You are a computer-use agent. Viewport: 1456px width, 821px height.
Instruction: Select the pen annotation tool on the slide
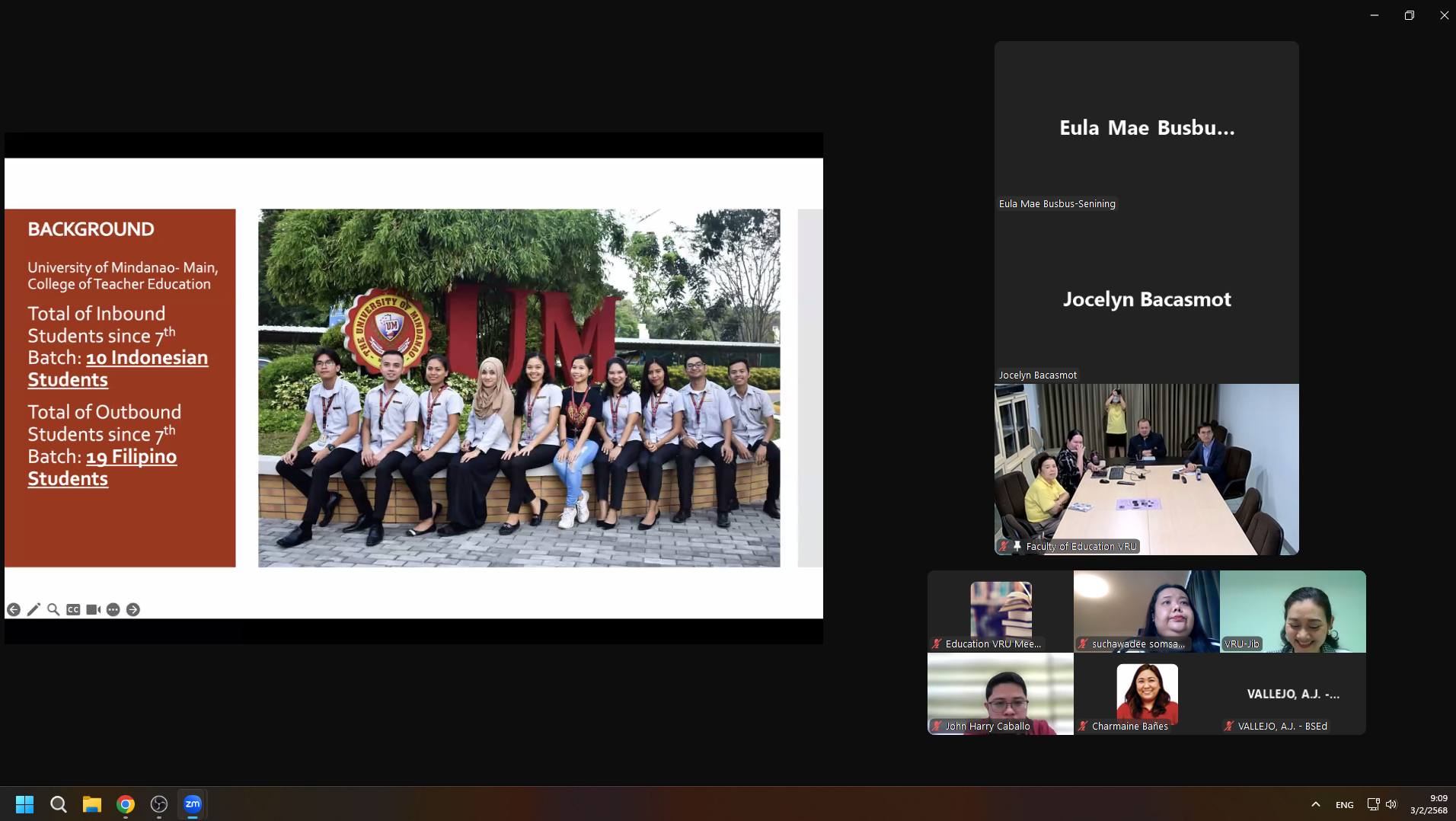[34, 609]
